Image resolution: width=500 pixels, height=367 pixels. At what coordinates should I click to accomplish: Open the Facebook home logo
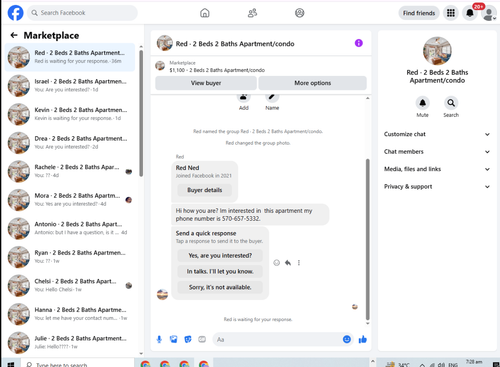(15, 13)
